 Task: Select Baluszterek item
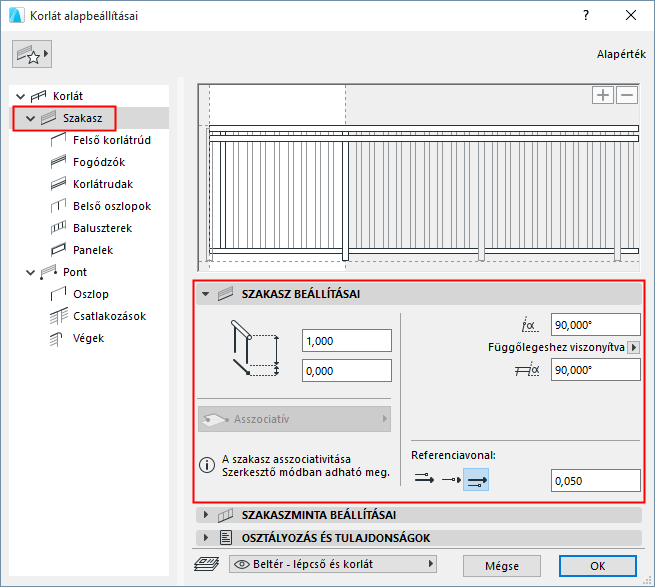[102, 228]
